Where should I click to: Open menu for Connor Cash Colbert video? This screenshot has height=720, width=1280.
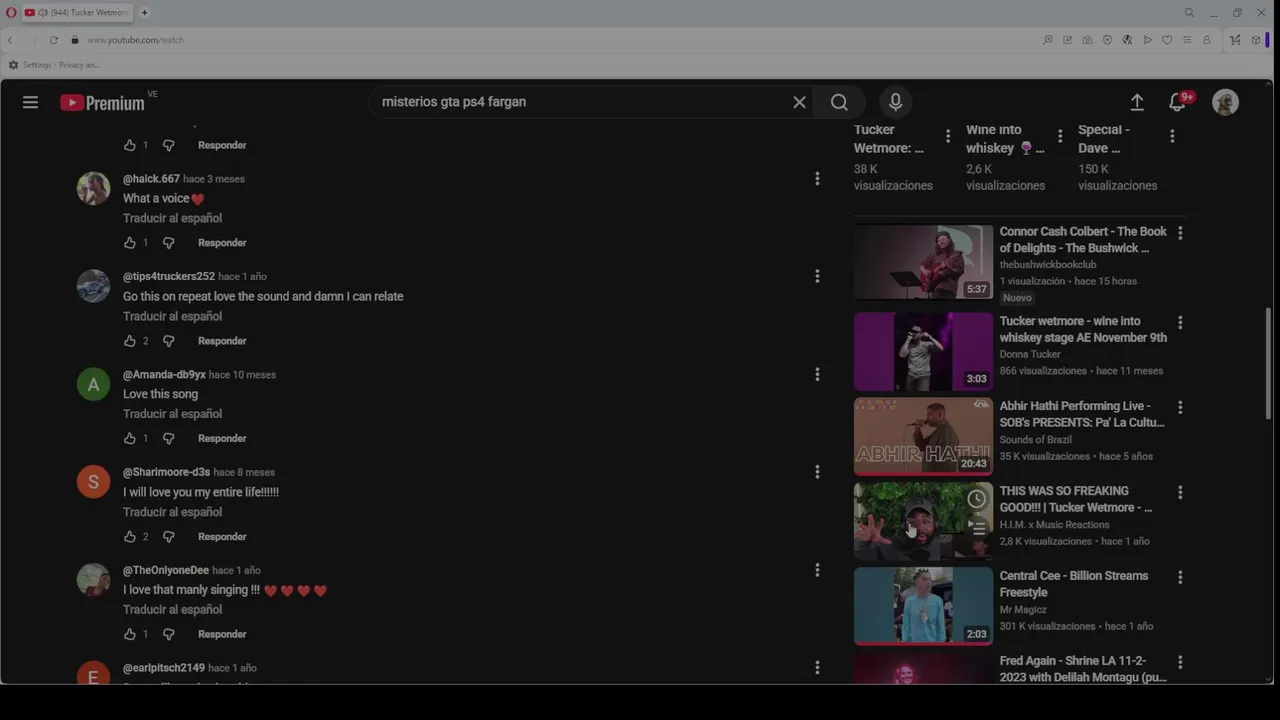click(x=1180, y=233)
